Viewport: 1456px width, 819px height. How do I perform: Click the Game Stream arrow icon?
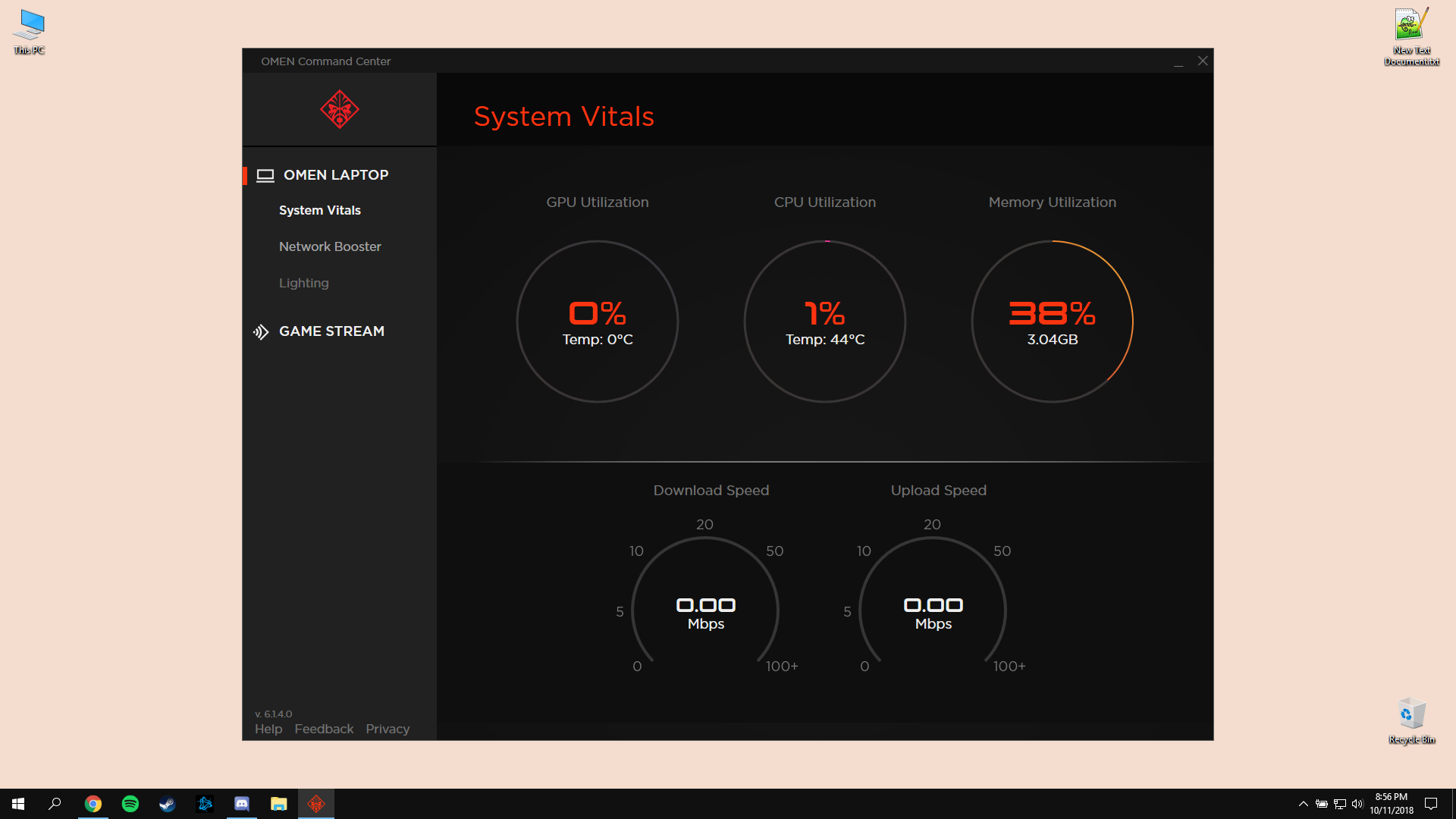click(x=261, y=331)
